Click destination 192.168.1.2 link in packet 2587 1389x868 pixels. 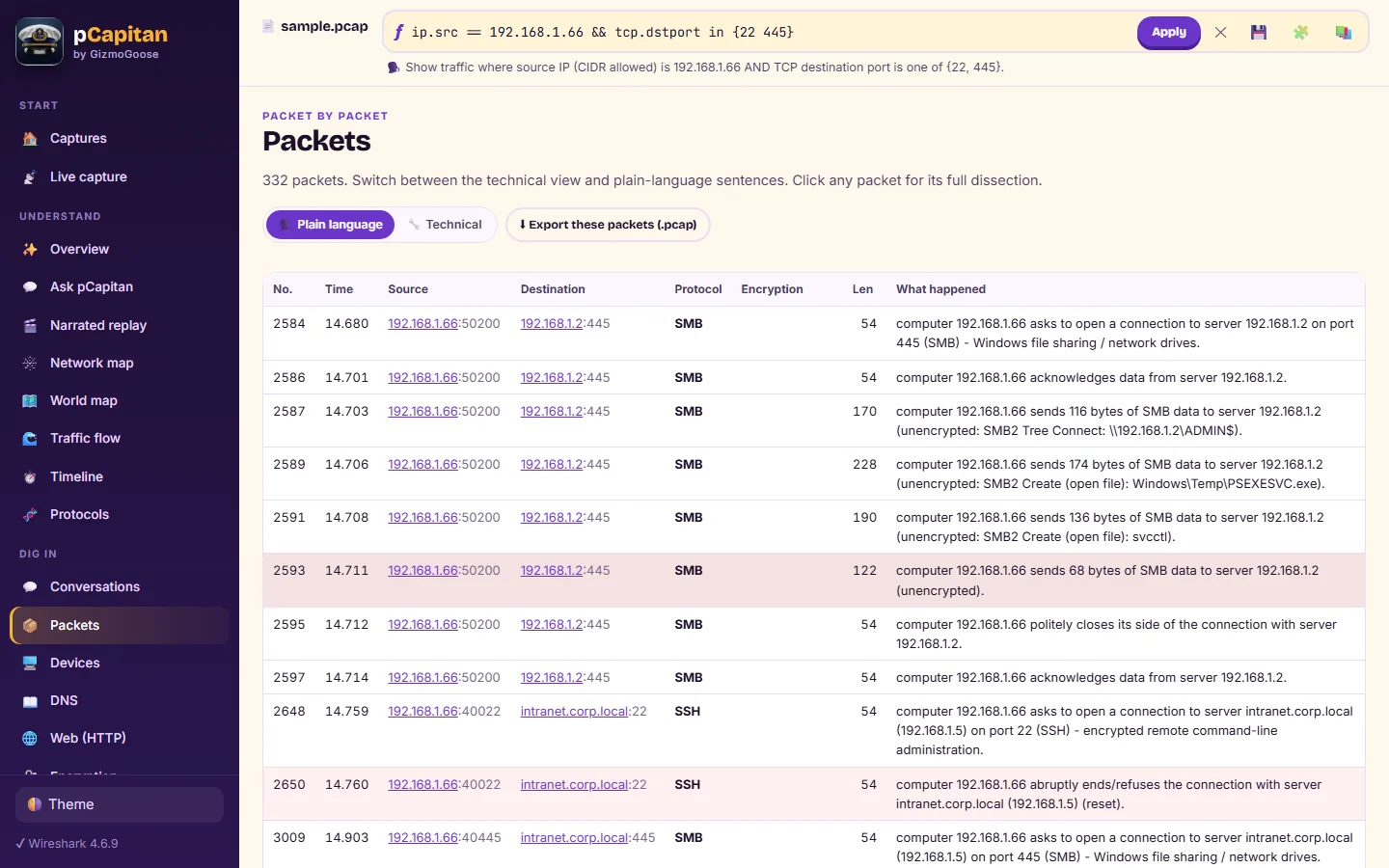tap(552, 412)
